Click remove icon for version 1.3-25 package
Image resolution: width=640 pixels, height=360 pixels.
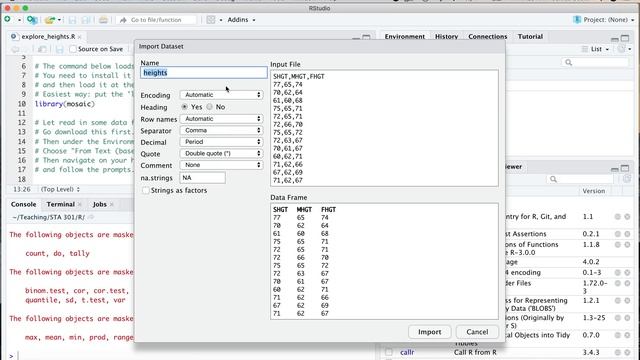point(627,318)
